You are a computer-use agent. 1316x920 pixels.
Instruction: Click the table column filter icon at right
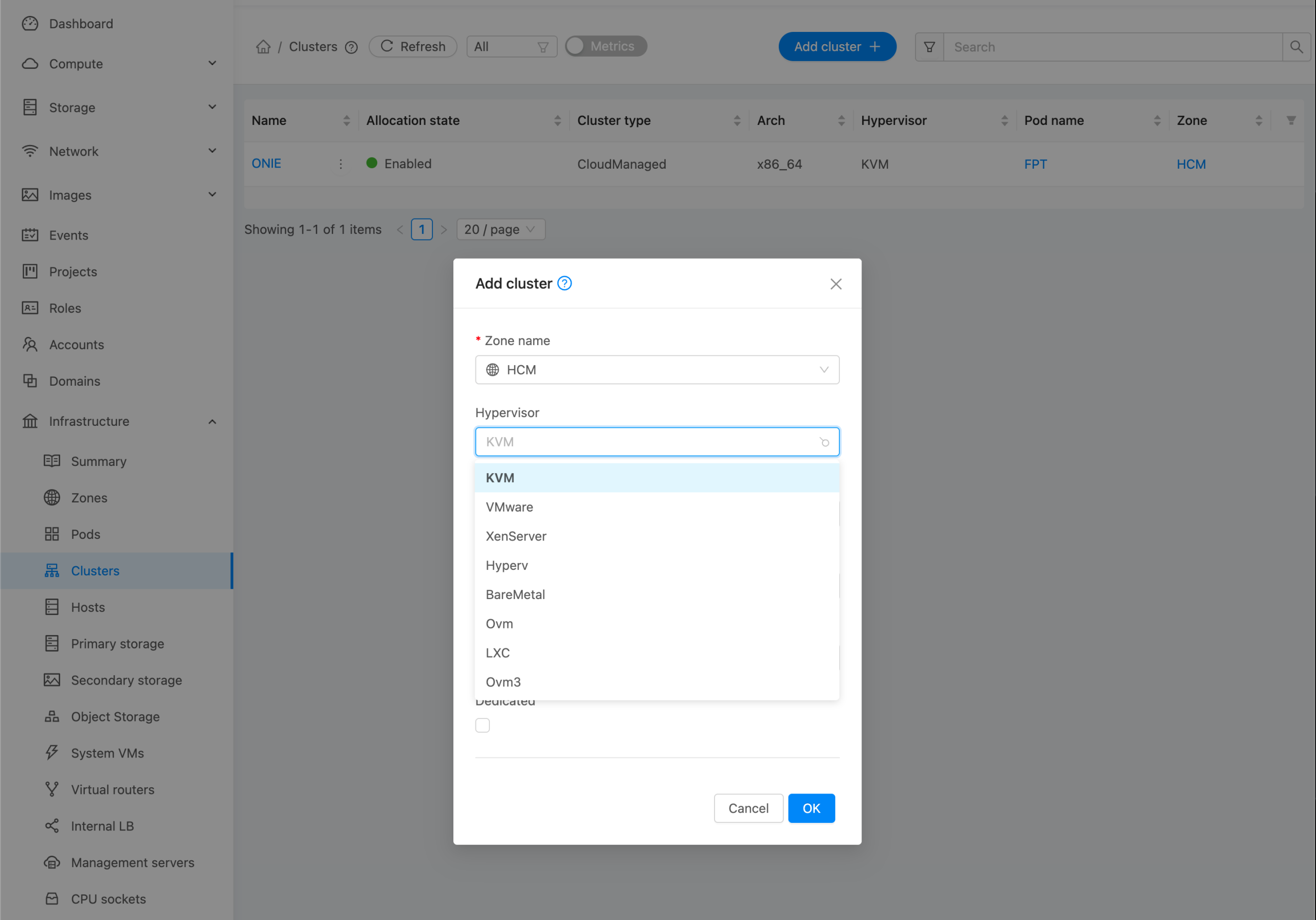point(1291,120)
